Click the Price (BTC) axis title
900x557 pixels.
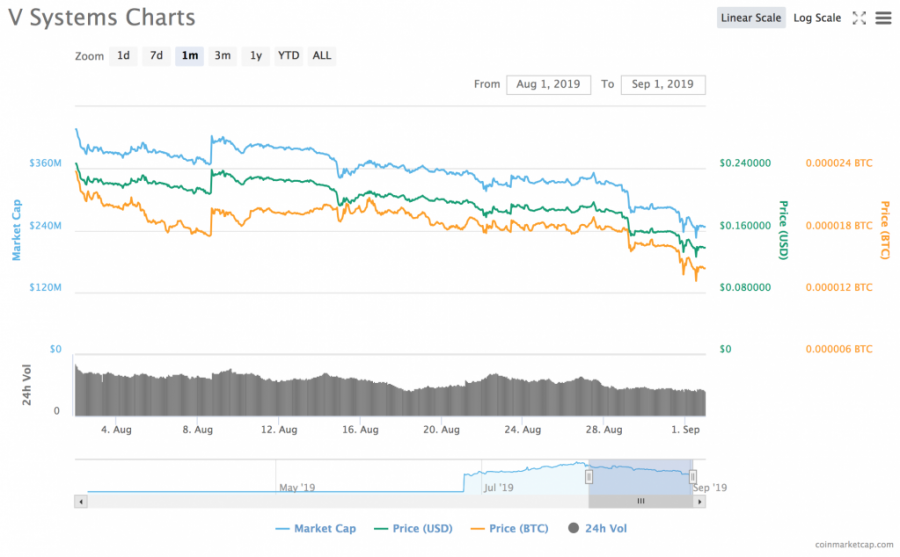coord(885,230)
